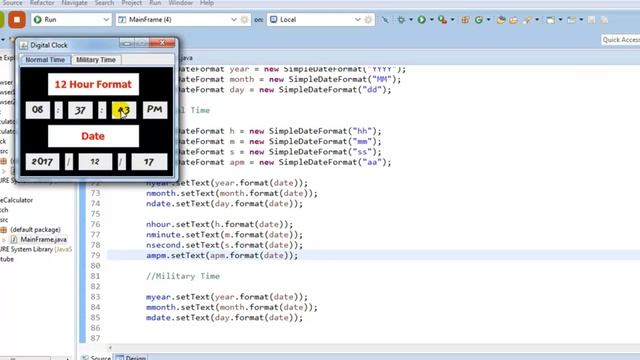Click JRE System Library tree entry
The width and height of the screenshot is (640, 360).
click(36, 249)
